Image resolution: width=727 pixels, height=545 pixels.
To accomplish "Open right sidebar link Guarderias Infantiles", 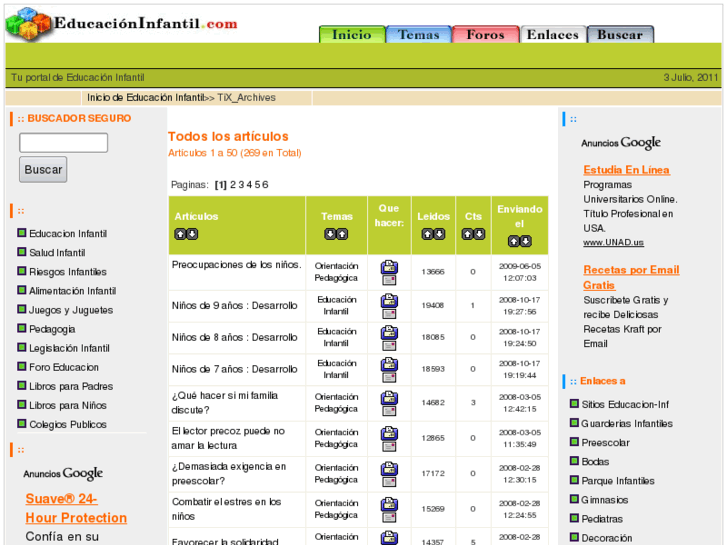I will (x=627, y=423).
